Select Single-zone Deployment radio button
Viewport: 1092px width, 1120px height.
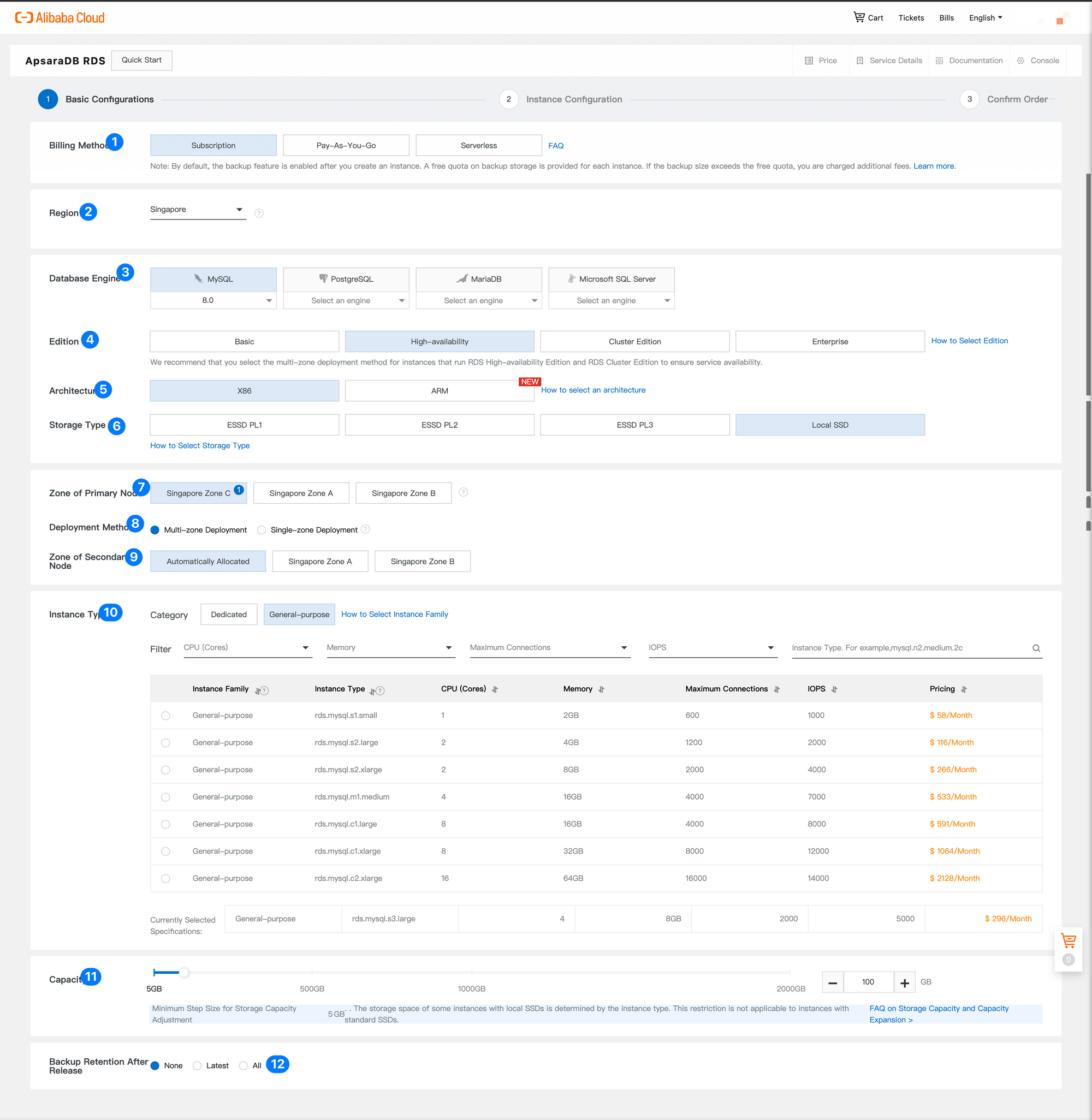pos(262,530)
